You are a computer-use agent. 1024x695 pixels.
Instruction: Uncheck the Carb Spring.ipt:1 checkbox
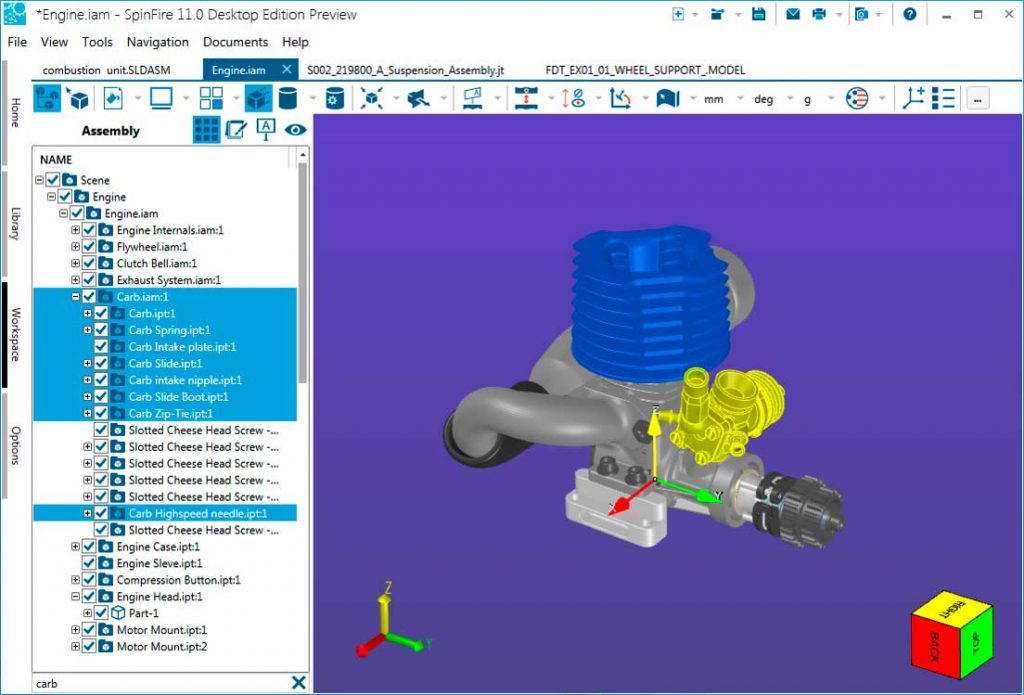101,330
